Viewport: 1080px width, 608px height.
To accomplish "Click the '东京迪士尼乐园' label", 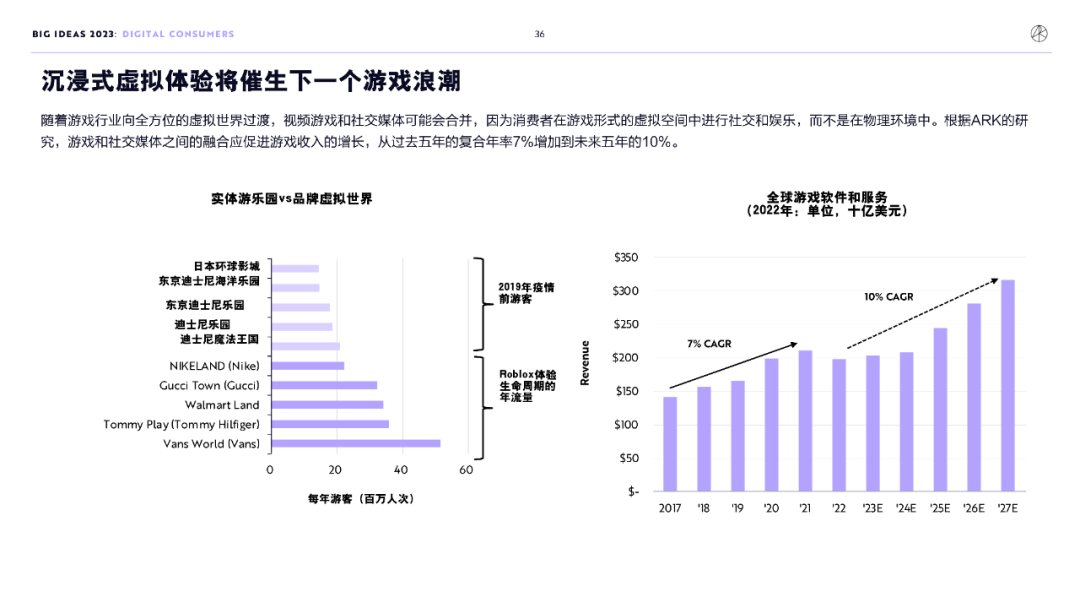I will tap(205, 305).
